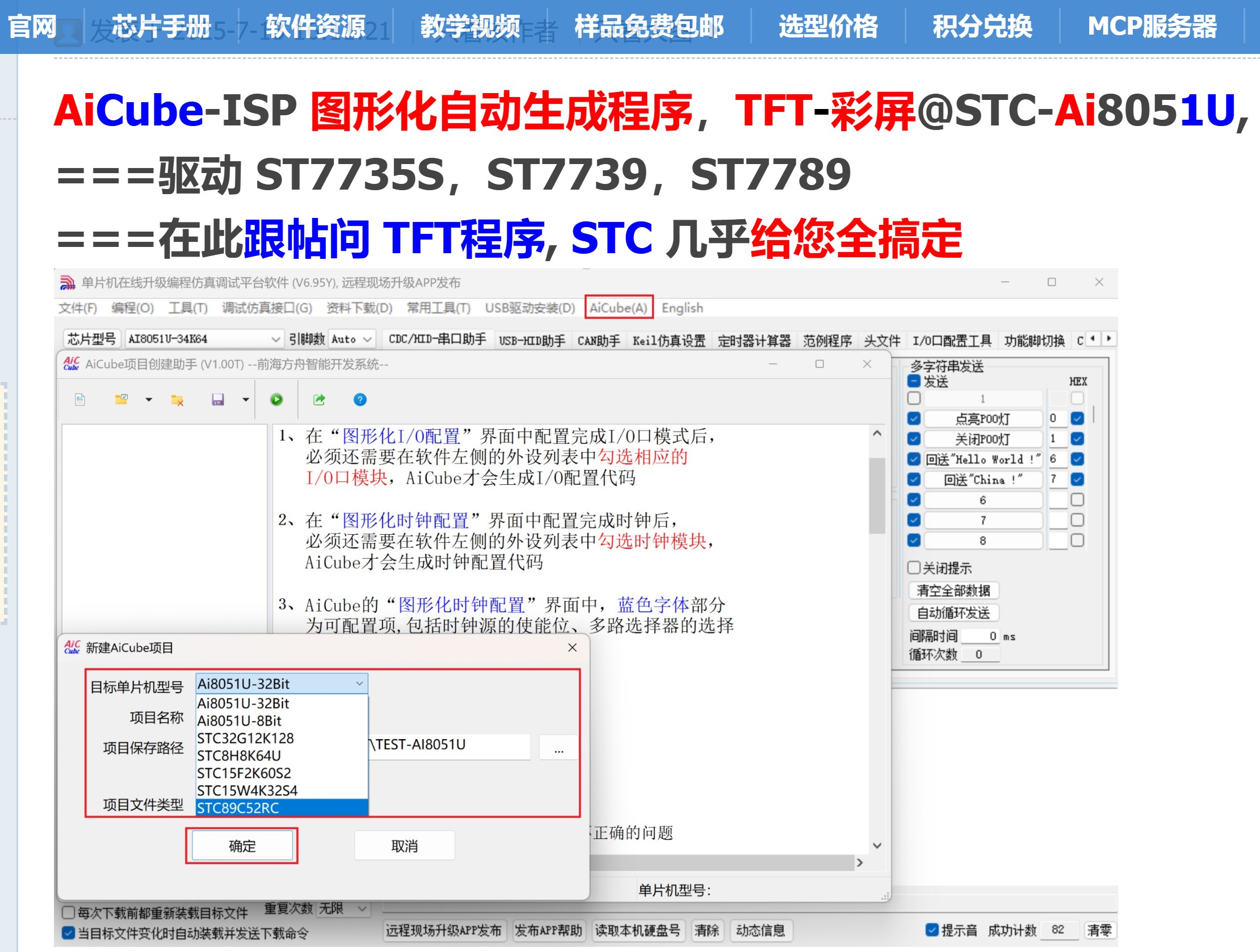Toggle the send checkbox for 点亮P00灯 row
Screen dimensions: 1260x952
[914, 419]
